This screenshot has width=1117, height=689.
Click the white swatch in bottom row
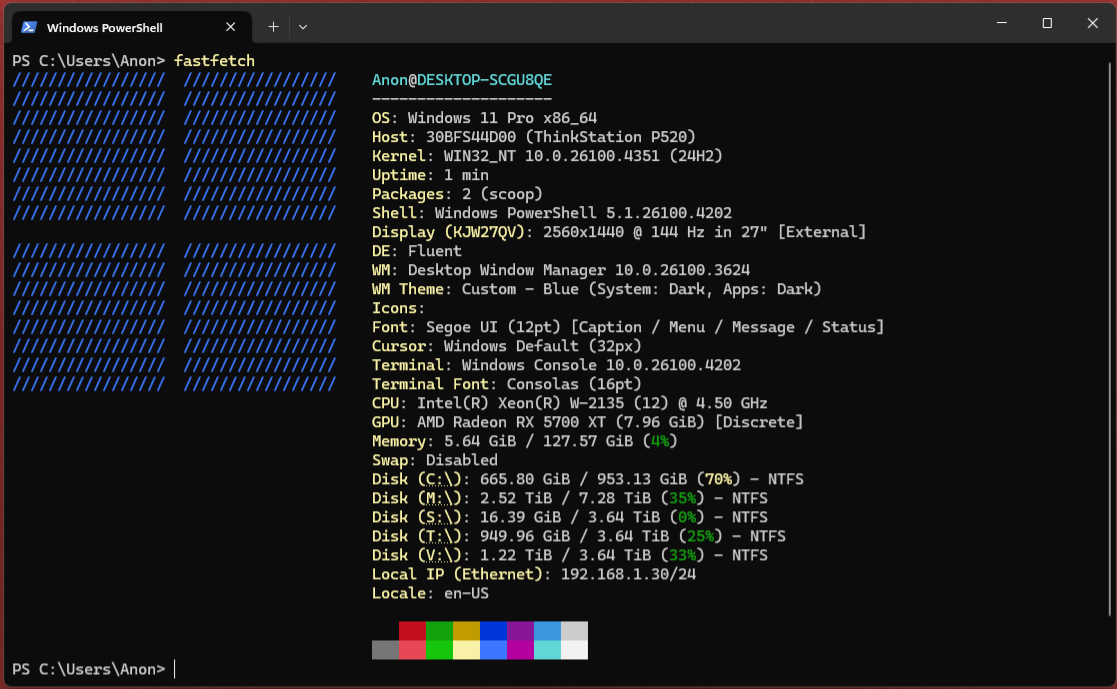(575, 650)
